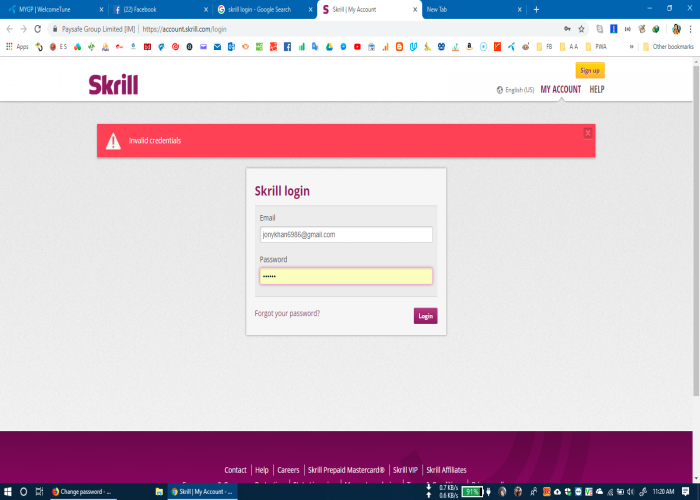Viewport: 700px width, 500px height.
Task: Dismiss the Invalid credentials alert with its X
Action: click(x=588, y=133)
